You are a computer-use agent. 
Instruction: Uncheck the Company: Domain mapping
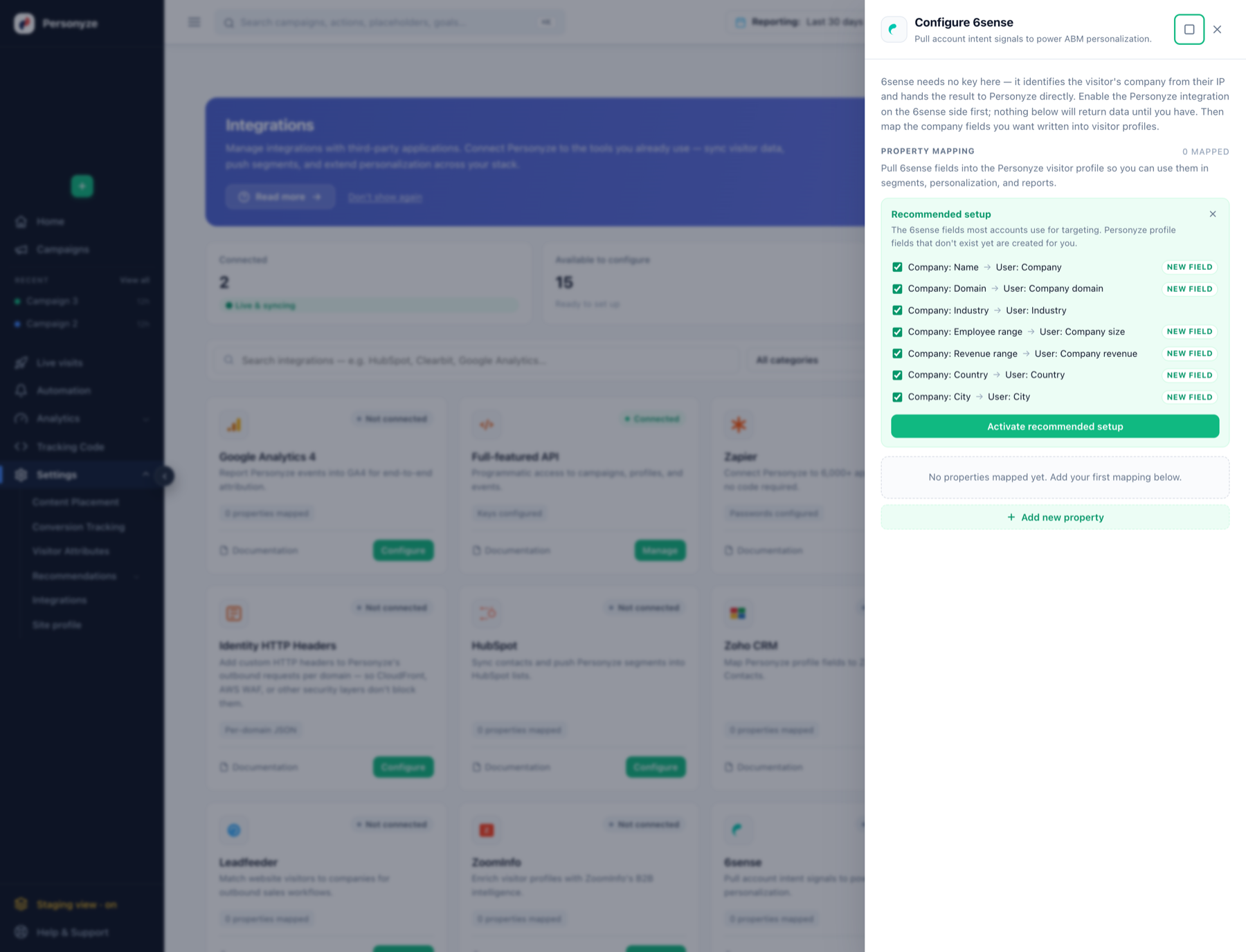tap(897, 289)
